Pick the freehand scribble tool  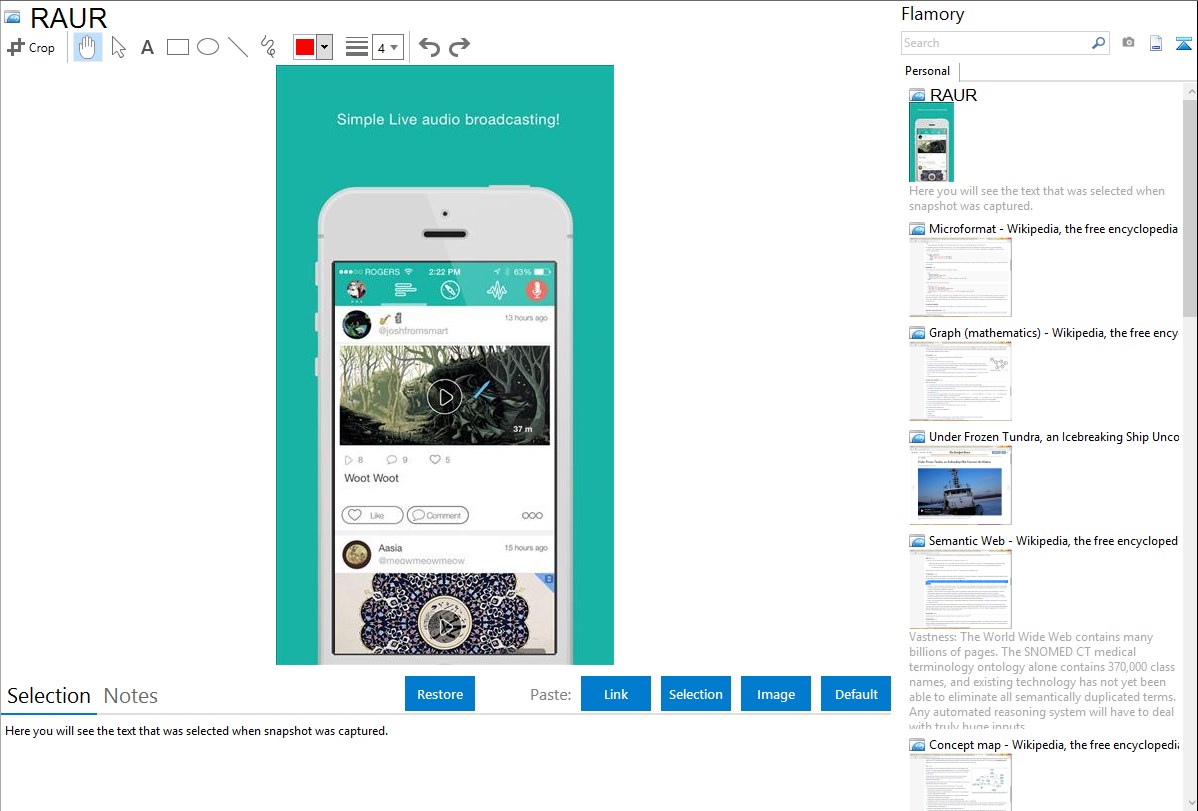268,47
